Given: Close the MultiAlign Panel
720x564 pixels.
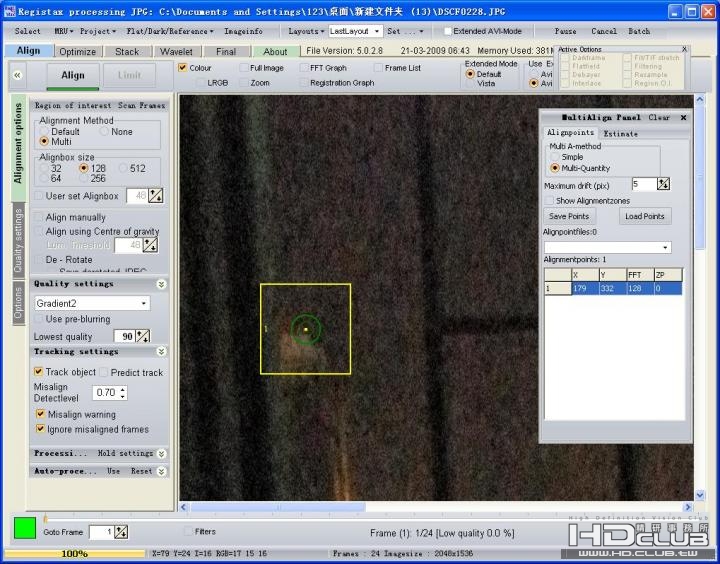Looking at the screenshot, I should coord(683,118).
